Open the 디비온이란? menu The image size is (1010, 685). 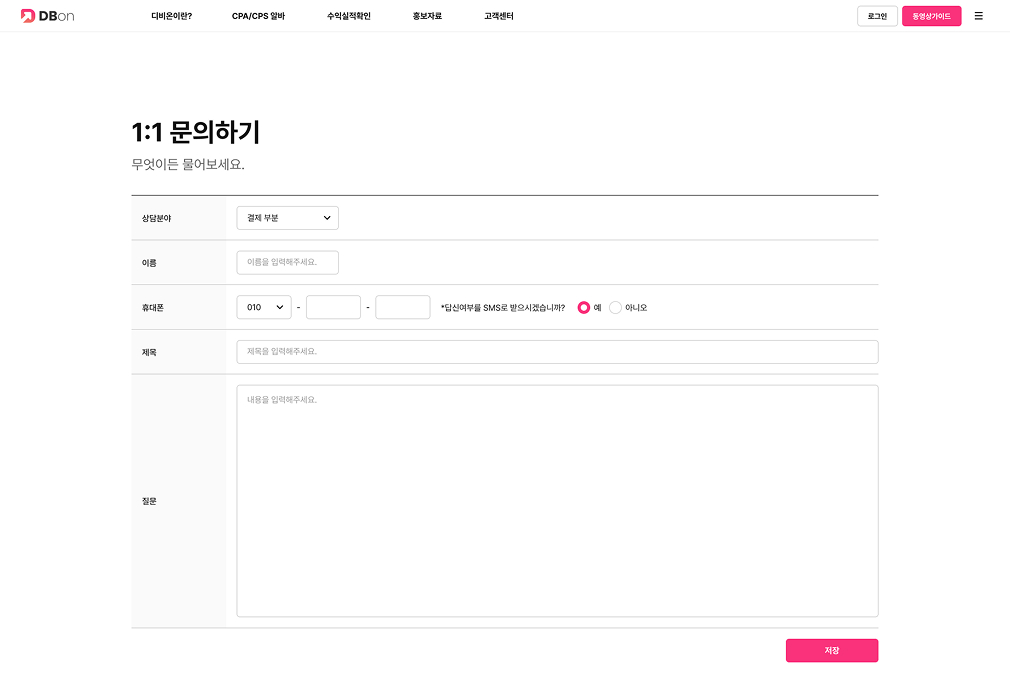coord(171,17)
